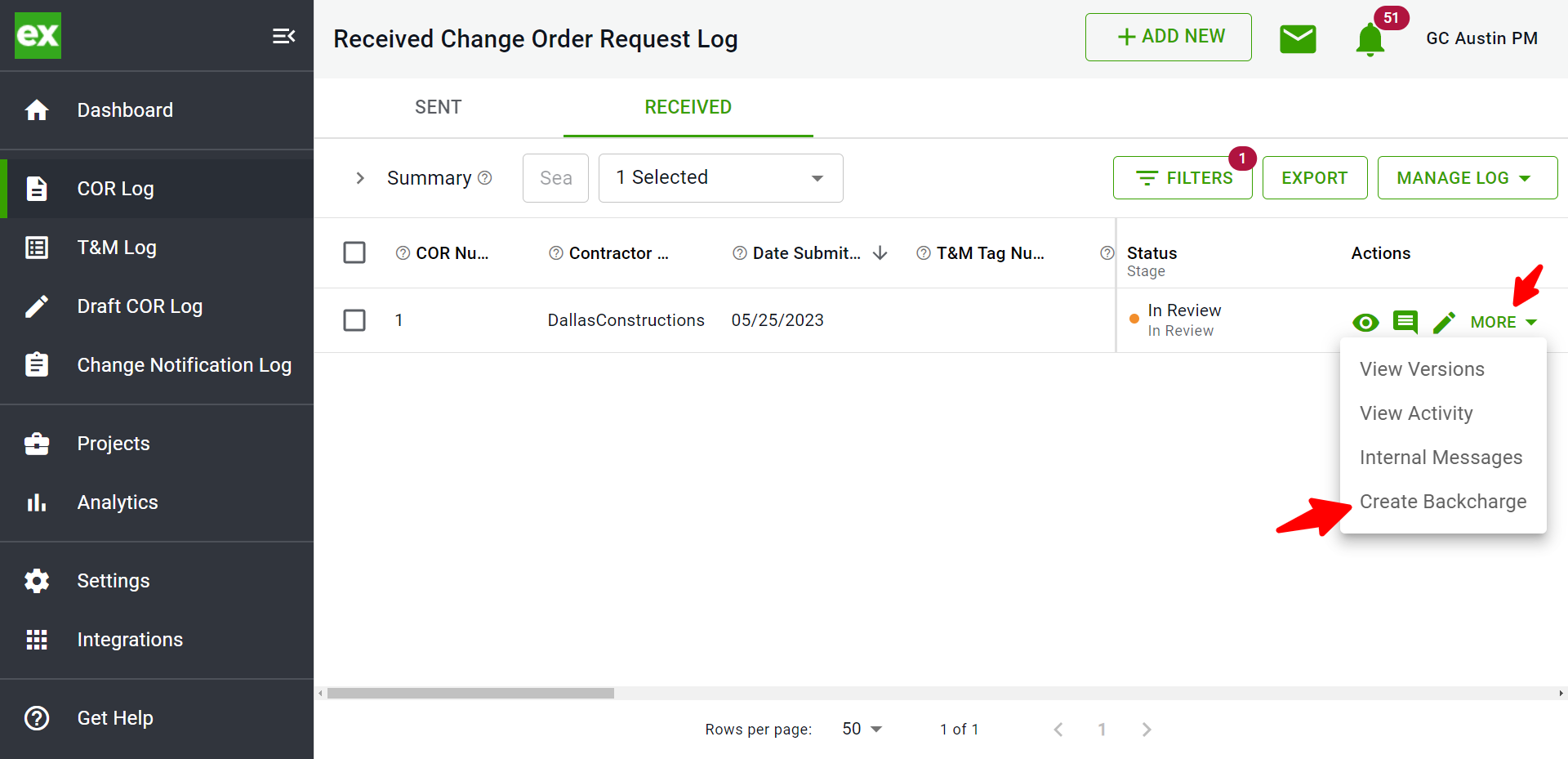
Task: Select the checkbox for COR 1
Action: tap(354, 319)
